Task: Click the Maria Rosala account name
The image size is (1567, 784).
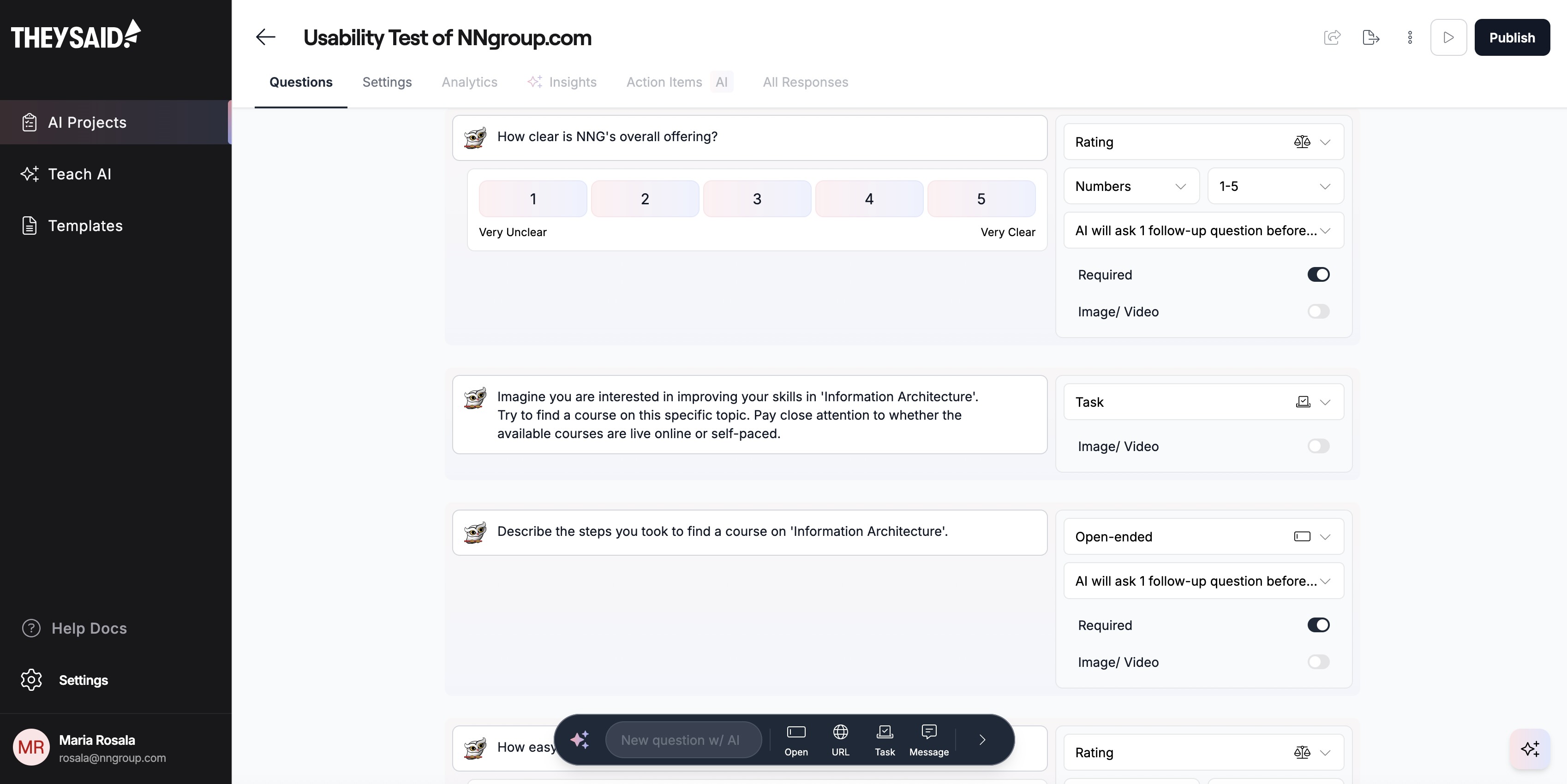Action: click(x=97, y=740)
